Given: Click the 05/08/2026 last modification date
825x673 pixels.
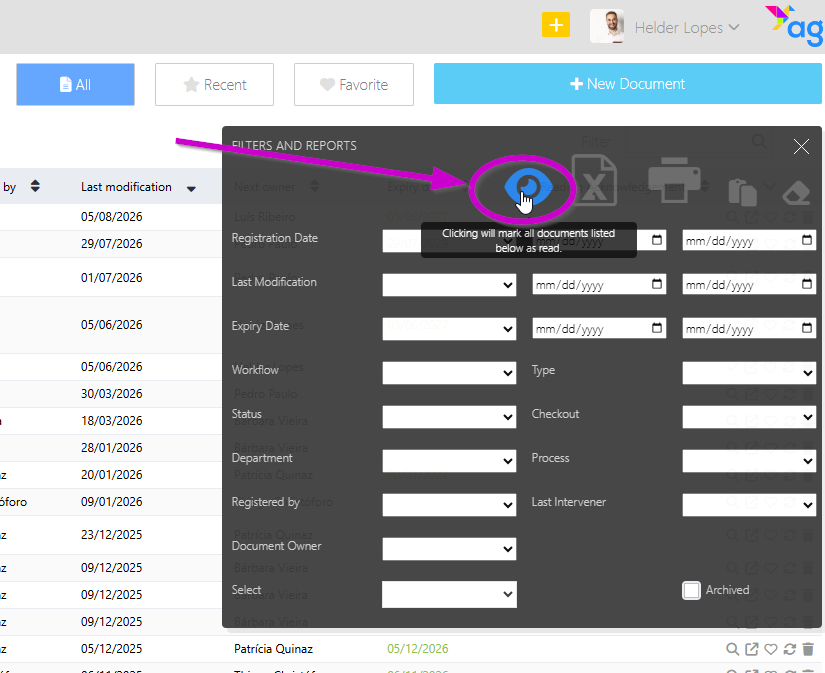Looking at the screenshot, I should pyautogui.click(x=112, y=217).
